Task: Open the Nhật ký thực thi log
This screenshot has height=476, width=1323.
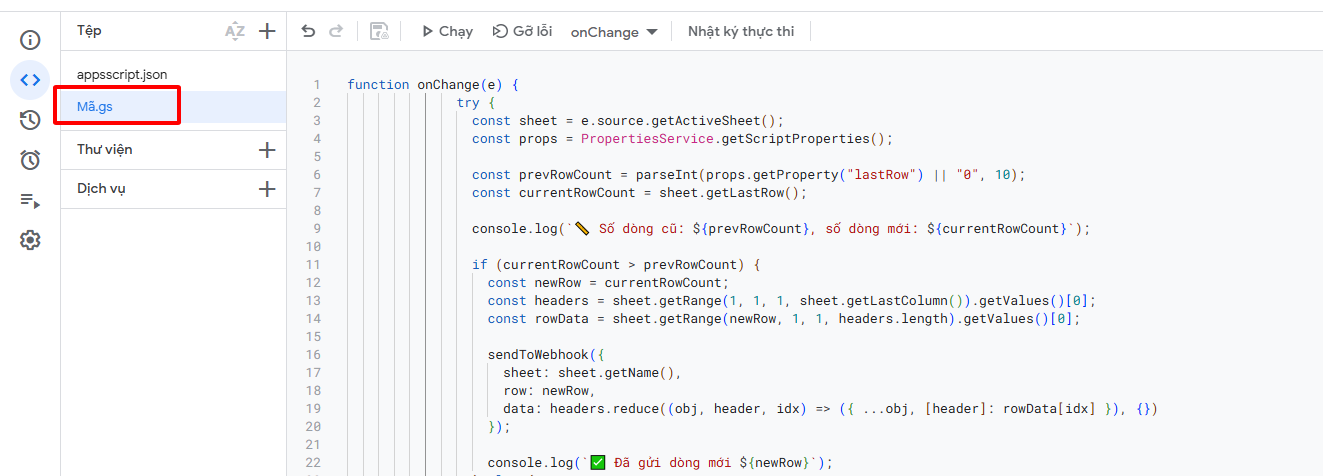Action: (x=740, y=31)
